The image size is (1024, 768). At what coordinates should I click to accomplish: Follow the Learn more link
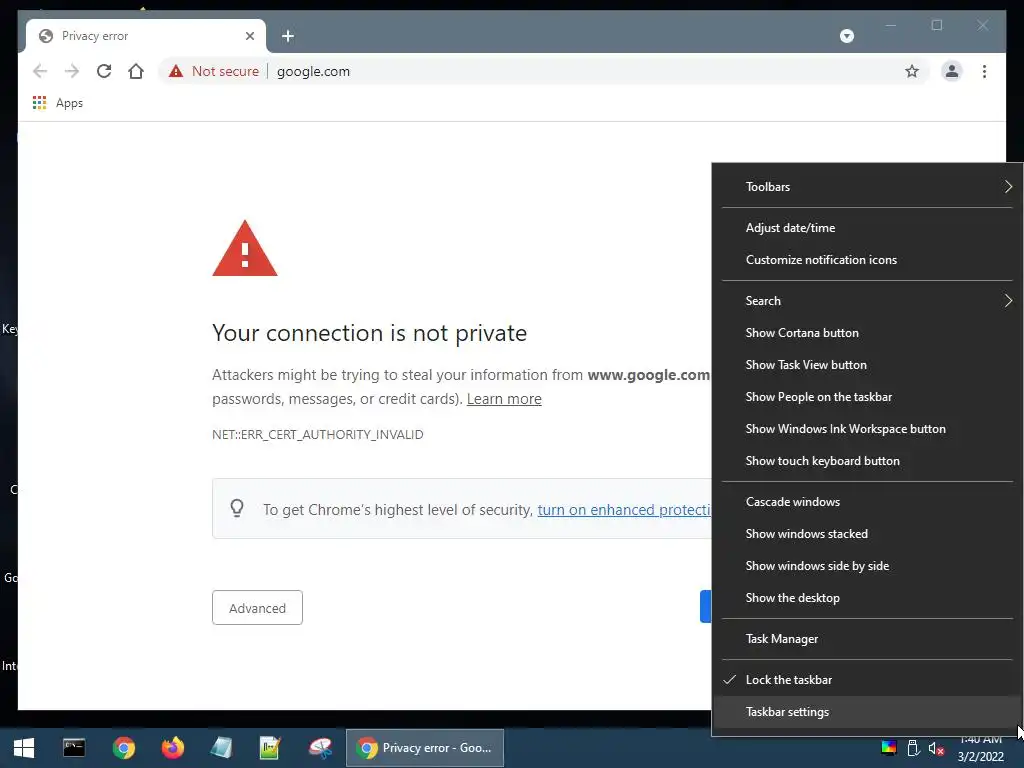pyautogui.click(x=504, y=399)
